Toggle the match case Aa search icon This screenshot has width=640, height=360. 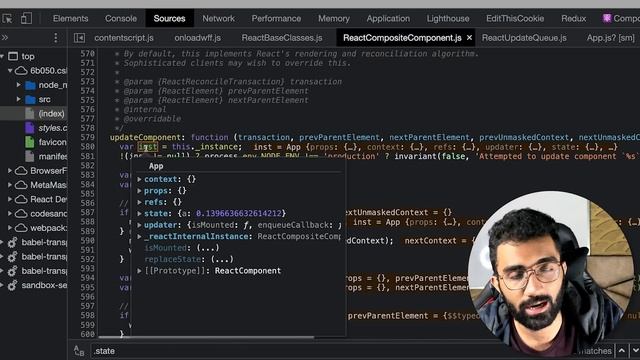click(79, 351)
